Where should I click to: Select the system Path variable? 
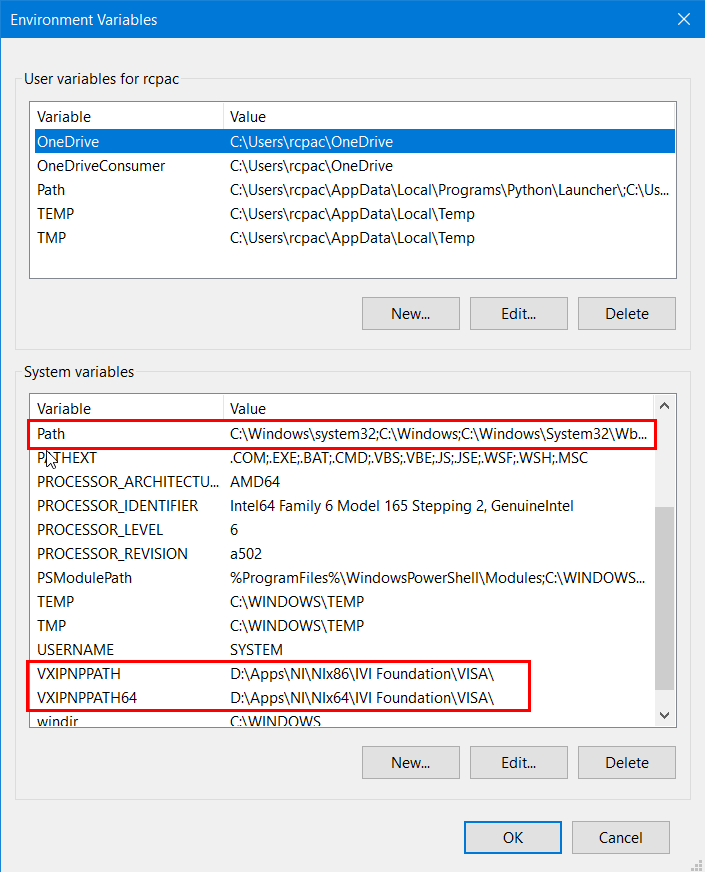[x=342, y=434]
